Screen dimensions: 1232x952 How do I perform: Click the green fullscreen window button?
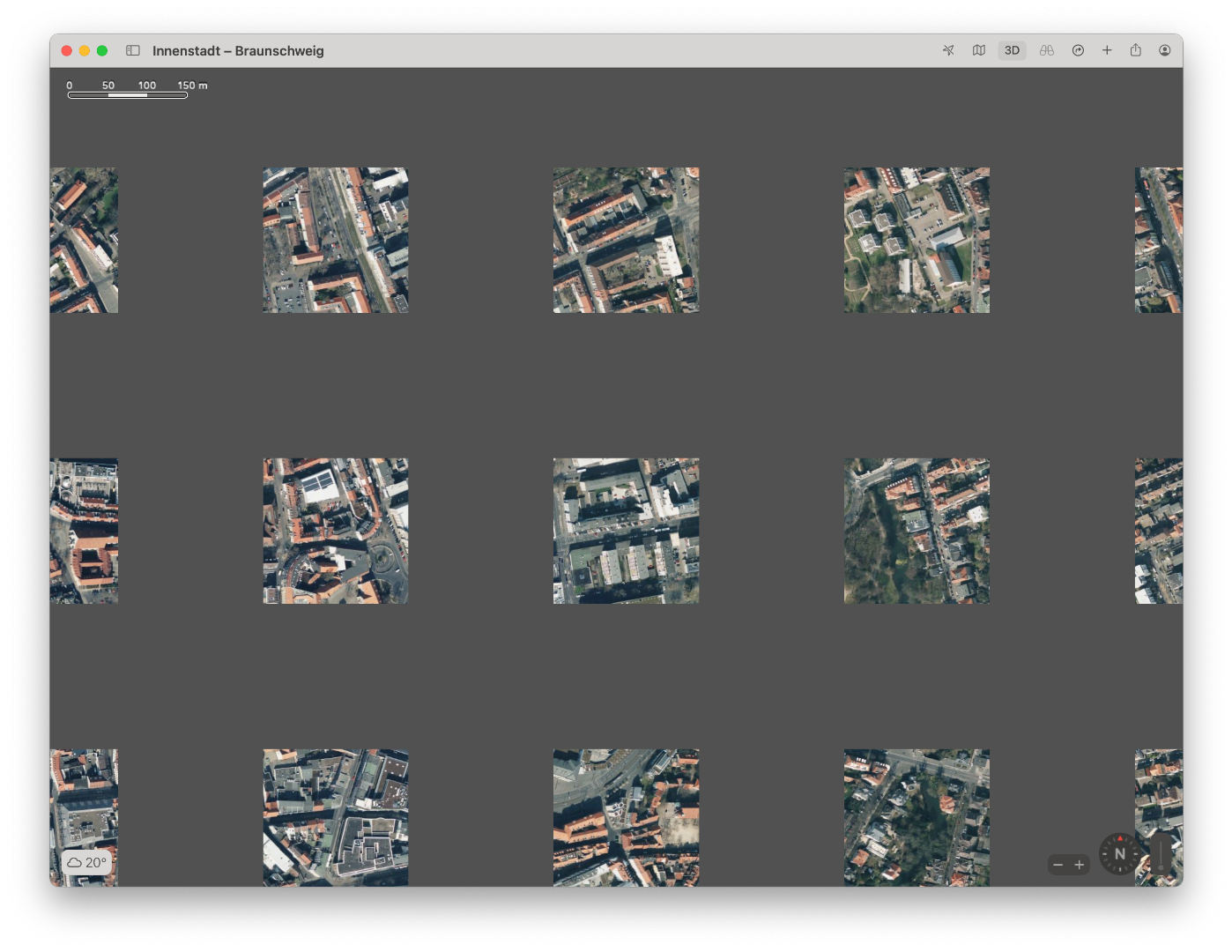point(102,50)
